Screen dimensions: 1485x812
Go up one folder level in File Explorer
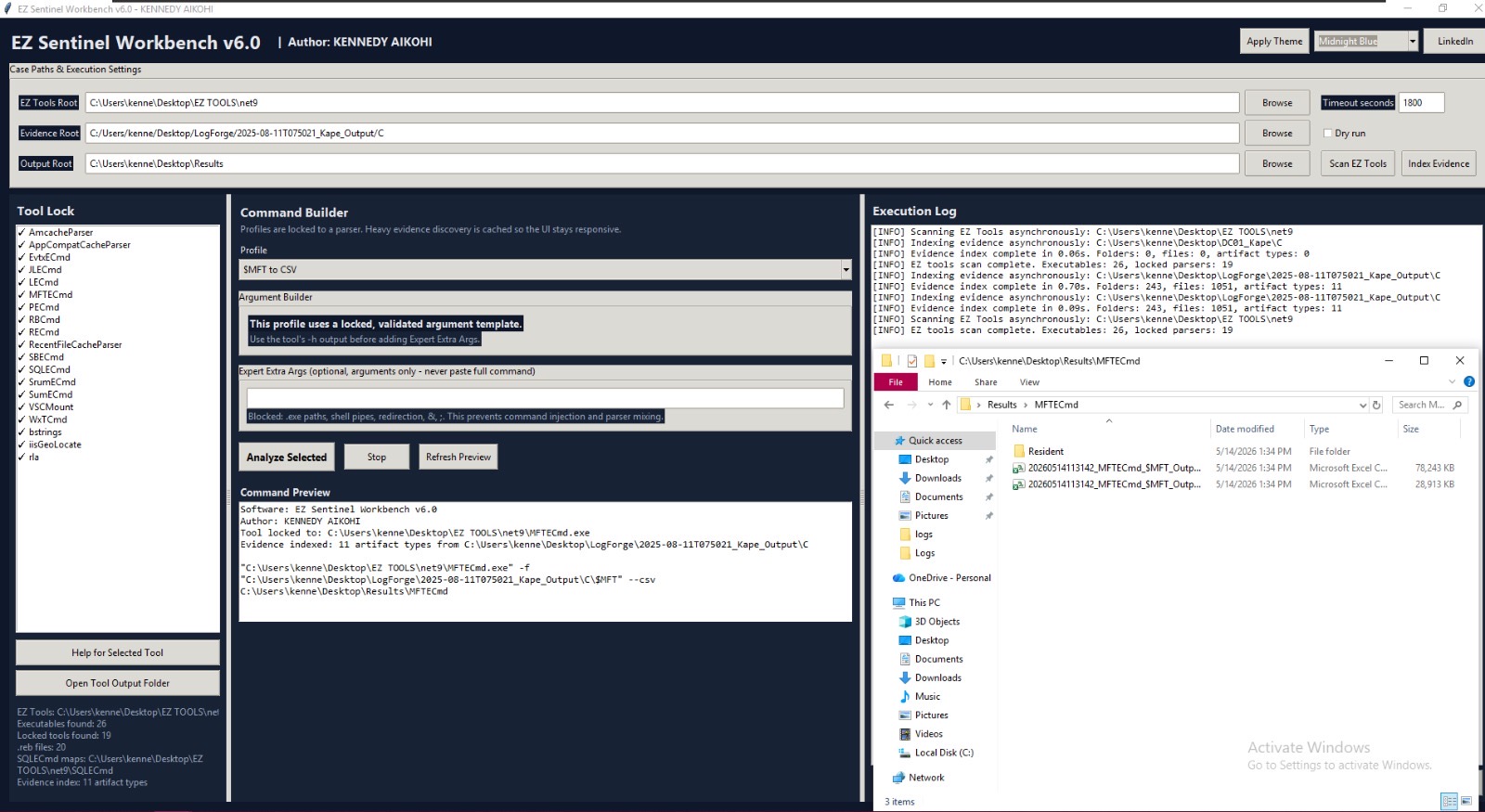(x=946, y=405)
